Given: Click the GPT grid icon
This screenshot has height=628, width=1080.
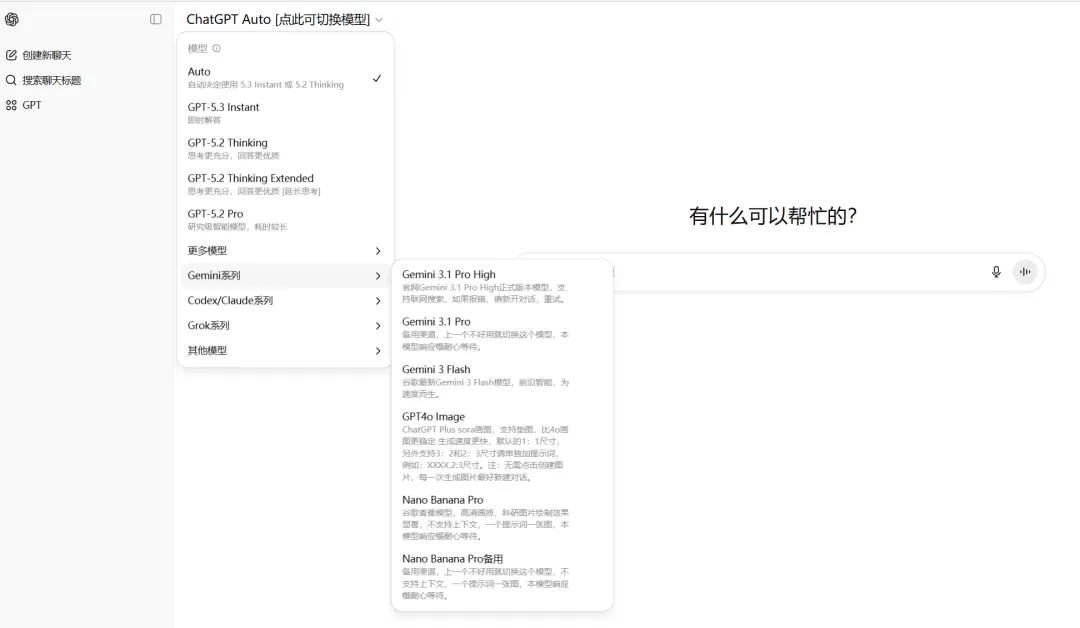Looking at the screenshot, I should pyautogui.click(x=11, y=105).
